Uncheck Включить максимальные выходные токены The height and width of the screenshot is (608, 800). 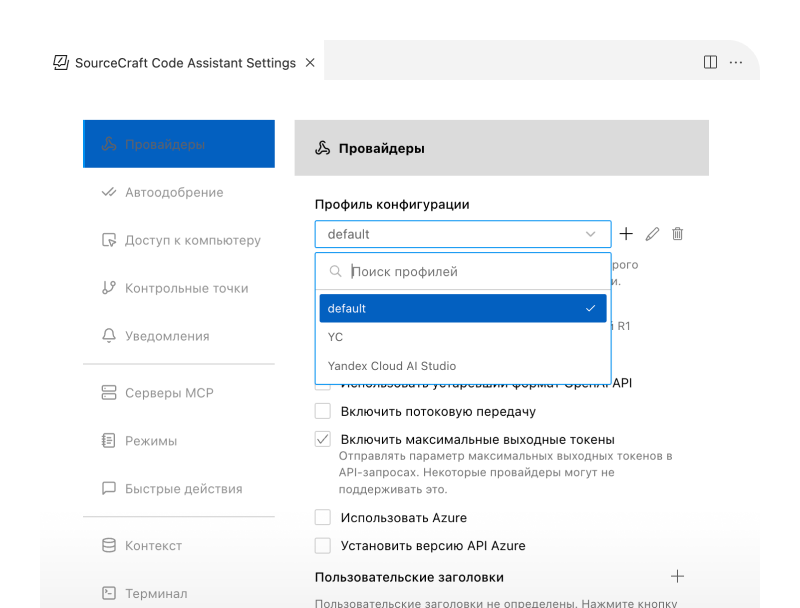tap(323, 439)
